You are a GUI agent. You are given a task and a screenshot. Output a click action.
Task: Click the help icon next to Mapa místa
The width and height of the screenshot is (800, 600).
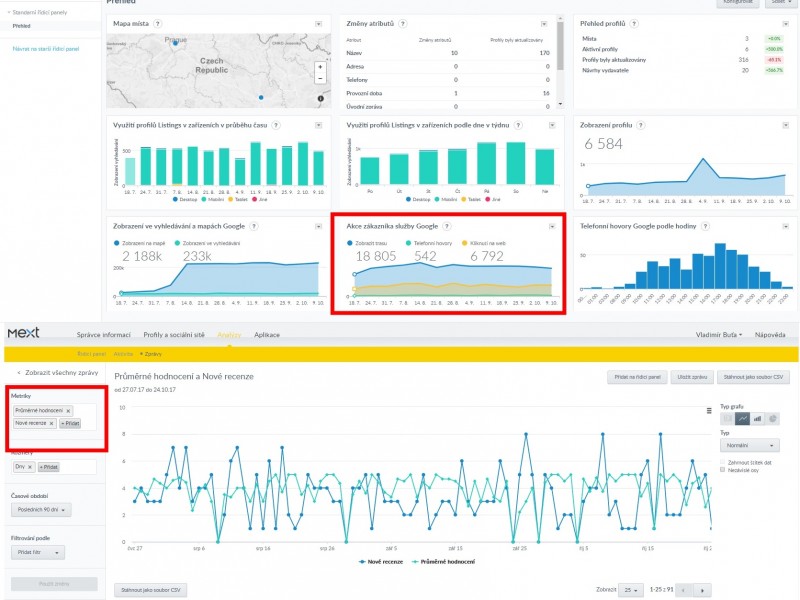click(159, 22)
